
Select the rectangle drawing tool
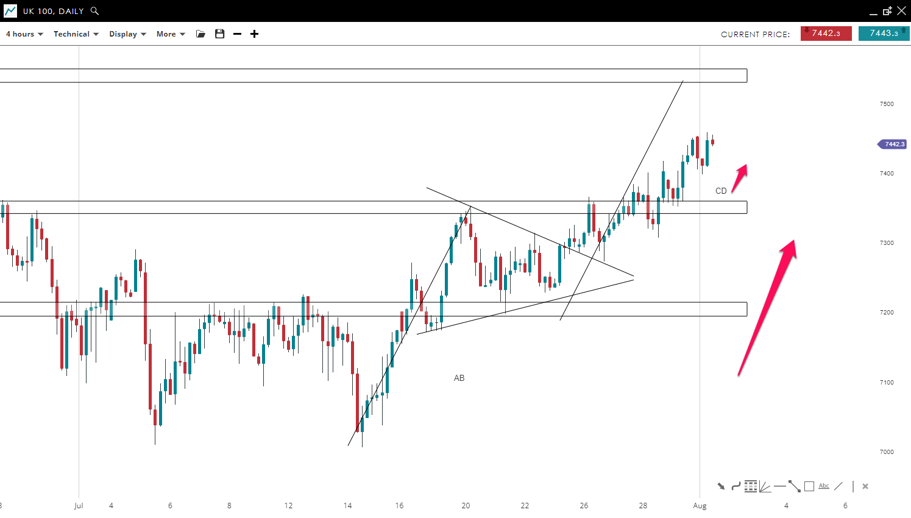[x=809, y=487]
